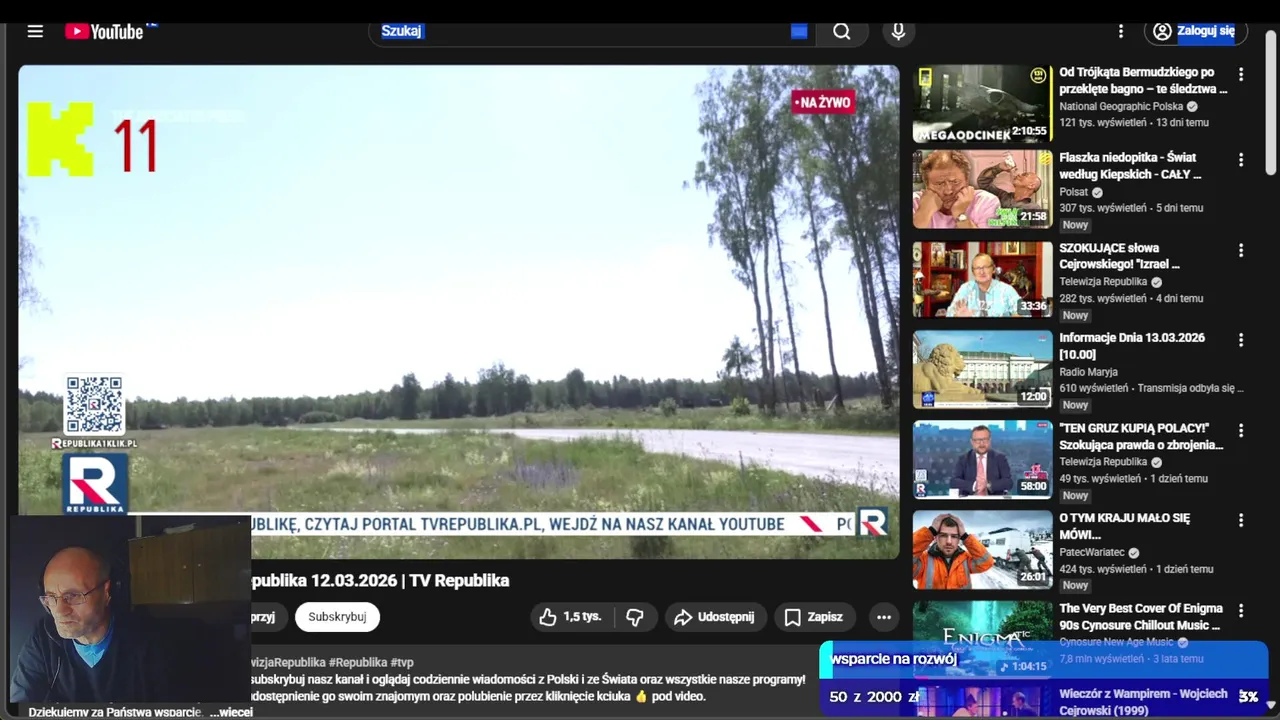Viewport: 1280px width, 720px height.
Task: Click the #Republika hashtag
Action: [x=358, y=662]
